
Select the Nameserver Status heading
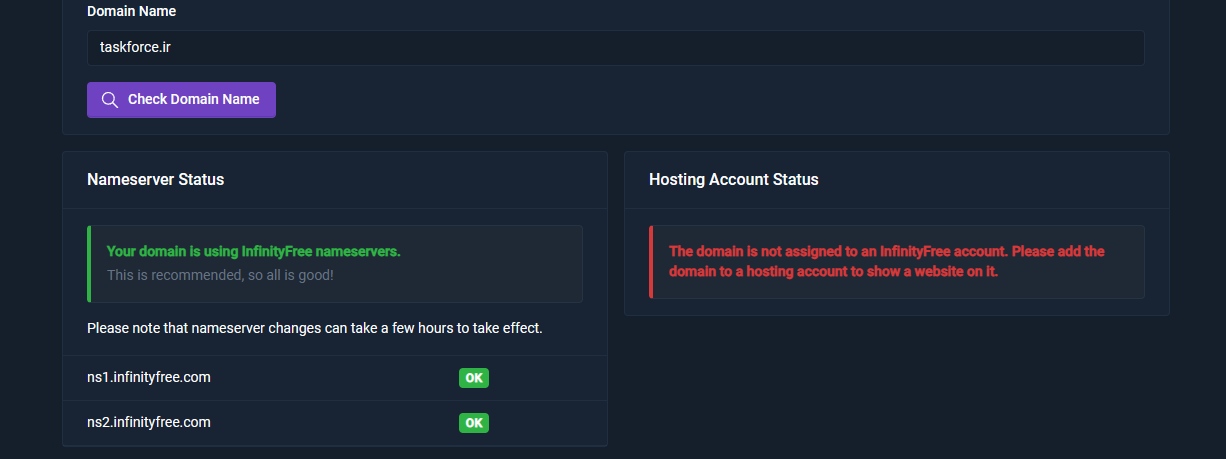[x=156, y=180]
